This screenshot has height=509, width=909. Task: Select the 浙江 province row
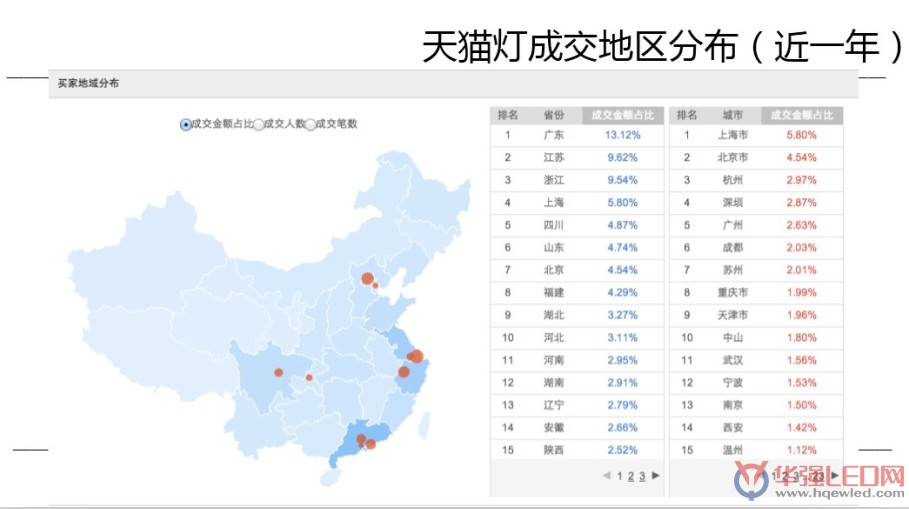tap(577, 180)
